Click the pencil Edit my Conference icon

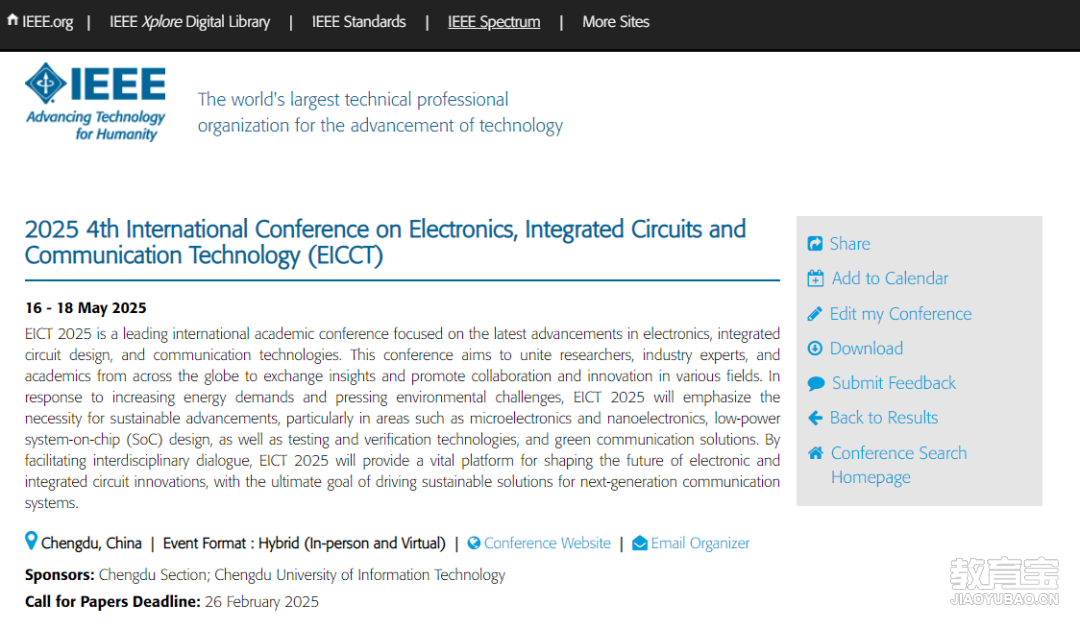(815, 314)
